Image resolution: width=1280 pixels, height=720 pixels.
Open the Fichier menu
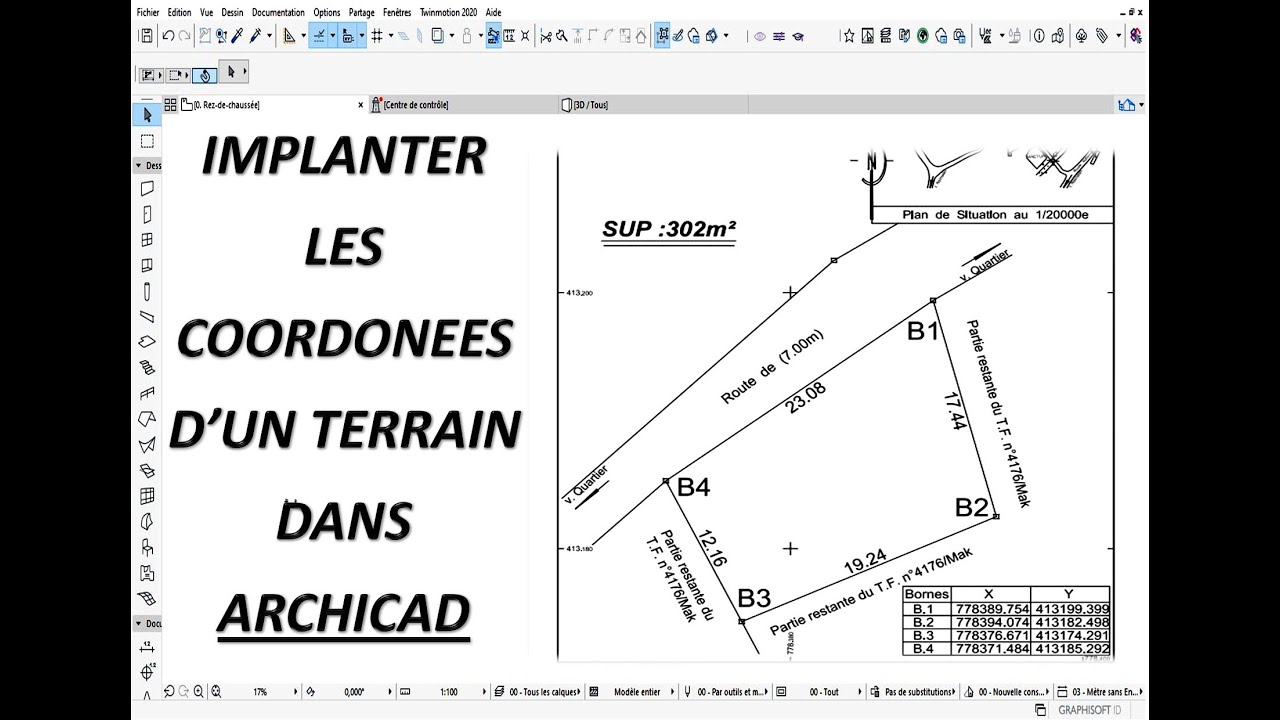pos(148,12)
